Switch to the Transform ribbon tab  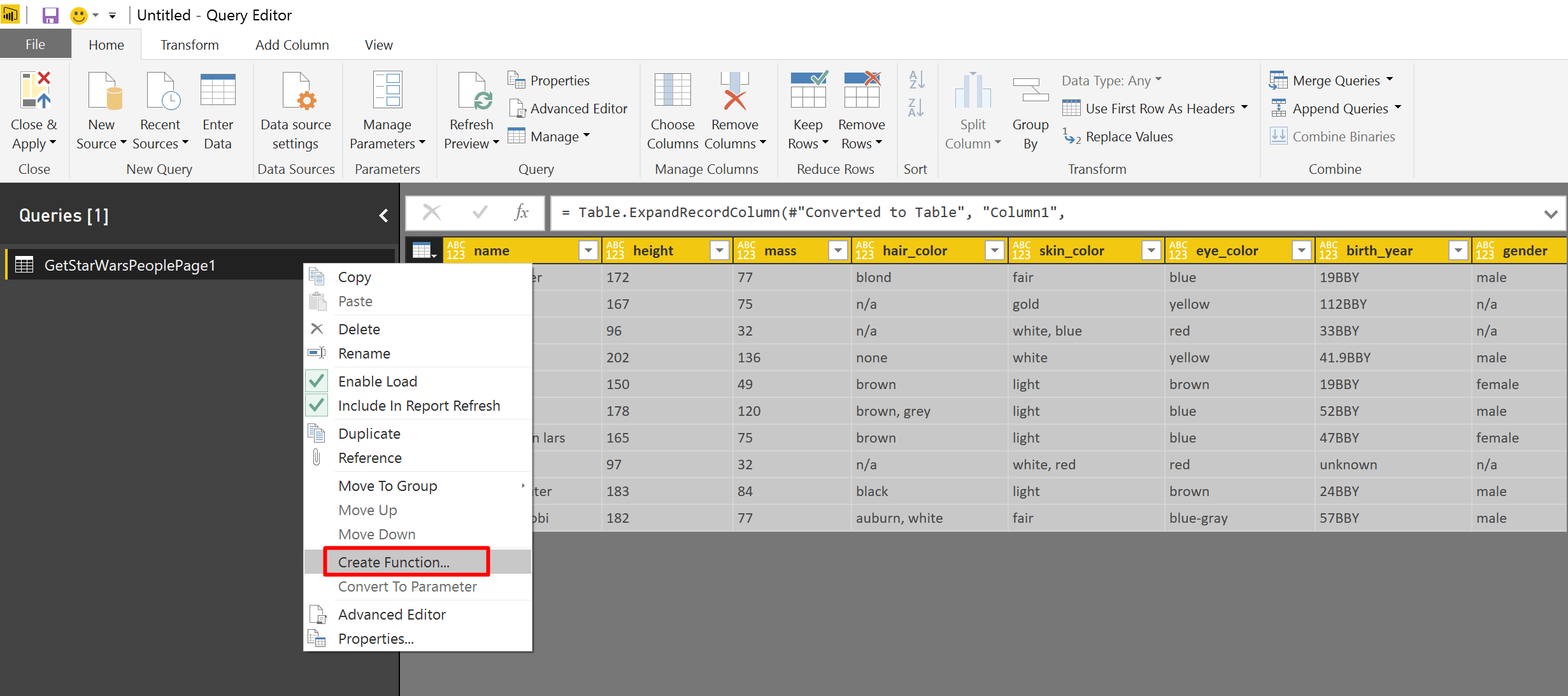coord(189,45)
